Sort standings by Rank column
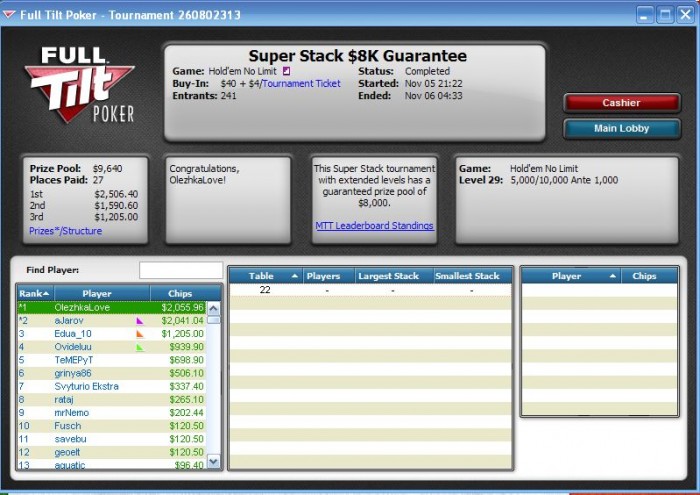 (x=35, y=293)
